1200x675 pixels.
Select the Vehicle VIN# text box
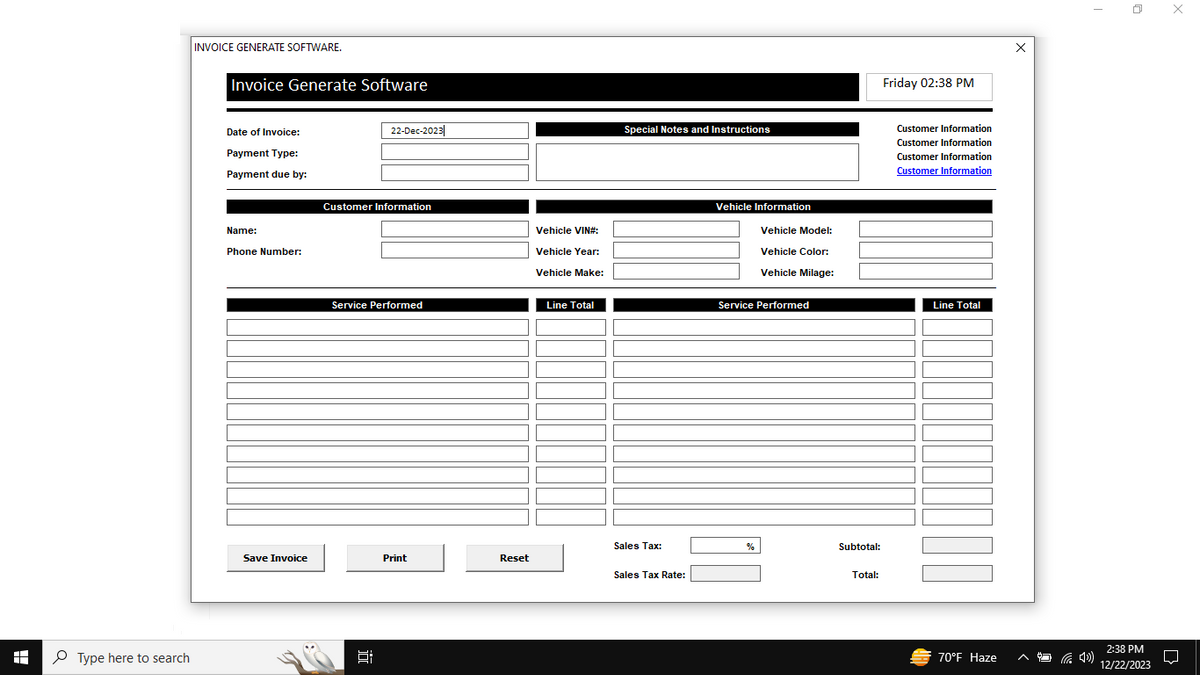click(676, 229)
